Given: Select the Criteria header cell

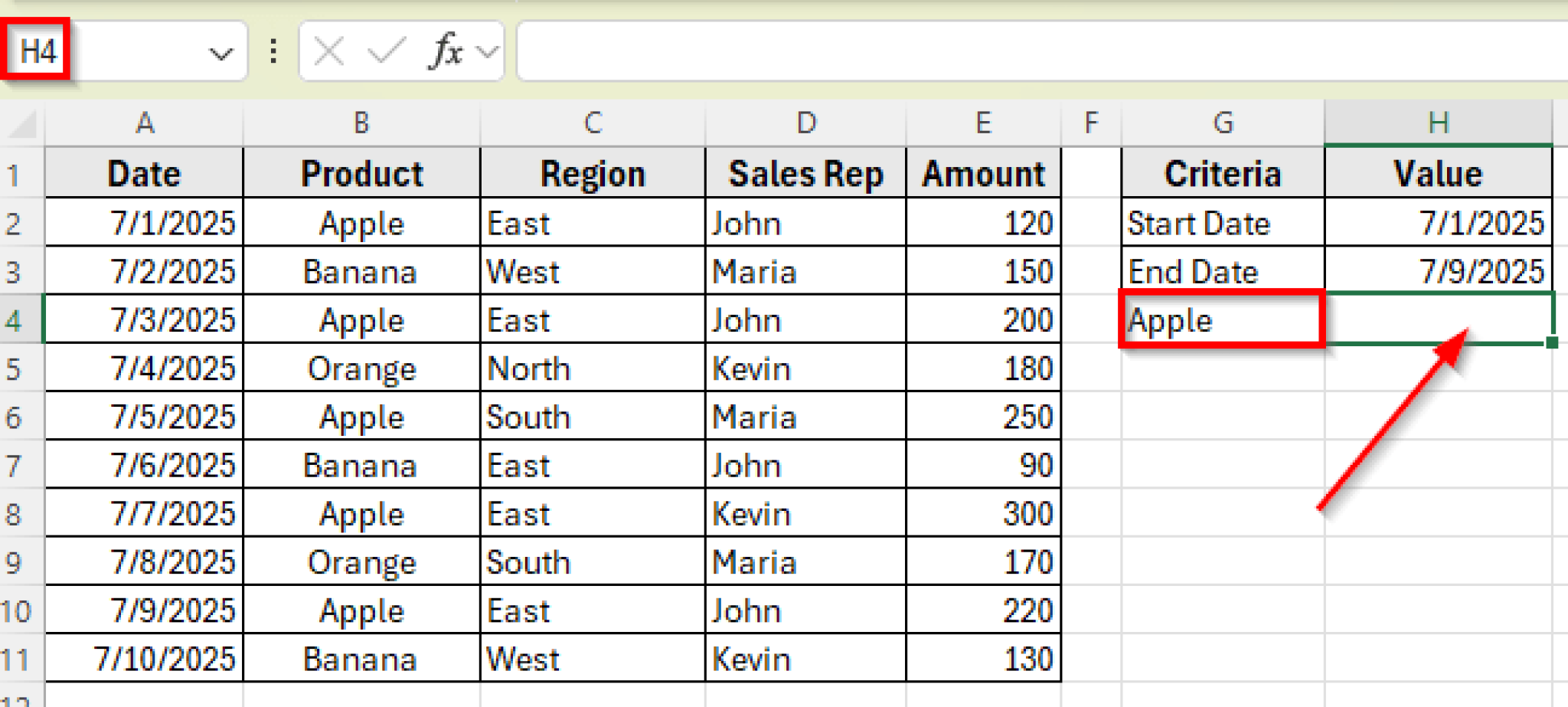Looking at the screenshot, I should (1221, 174).
